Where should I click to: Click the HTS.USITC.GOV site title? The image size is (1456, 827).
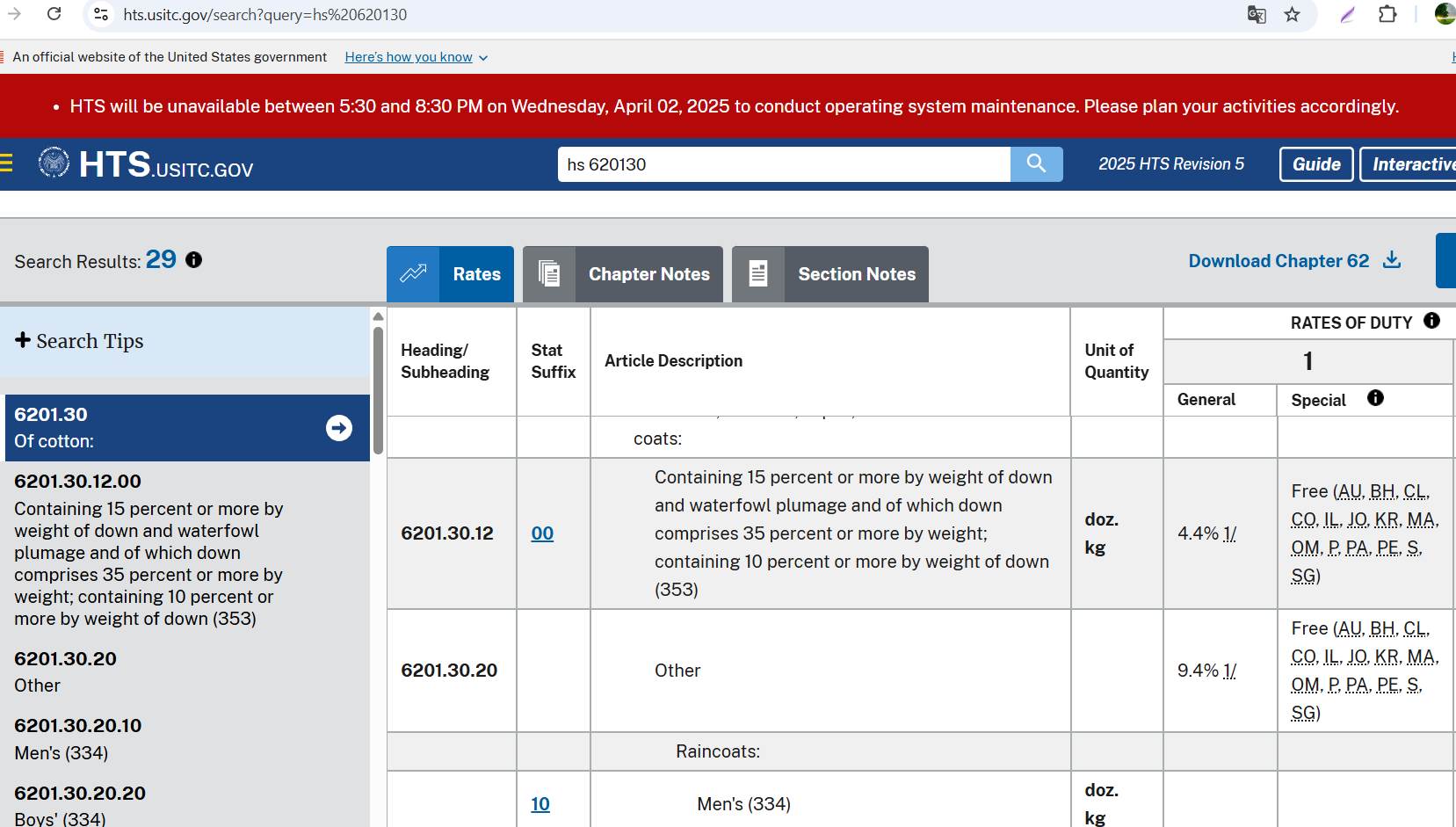pos(166,164)
